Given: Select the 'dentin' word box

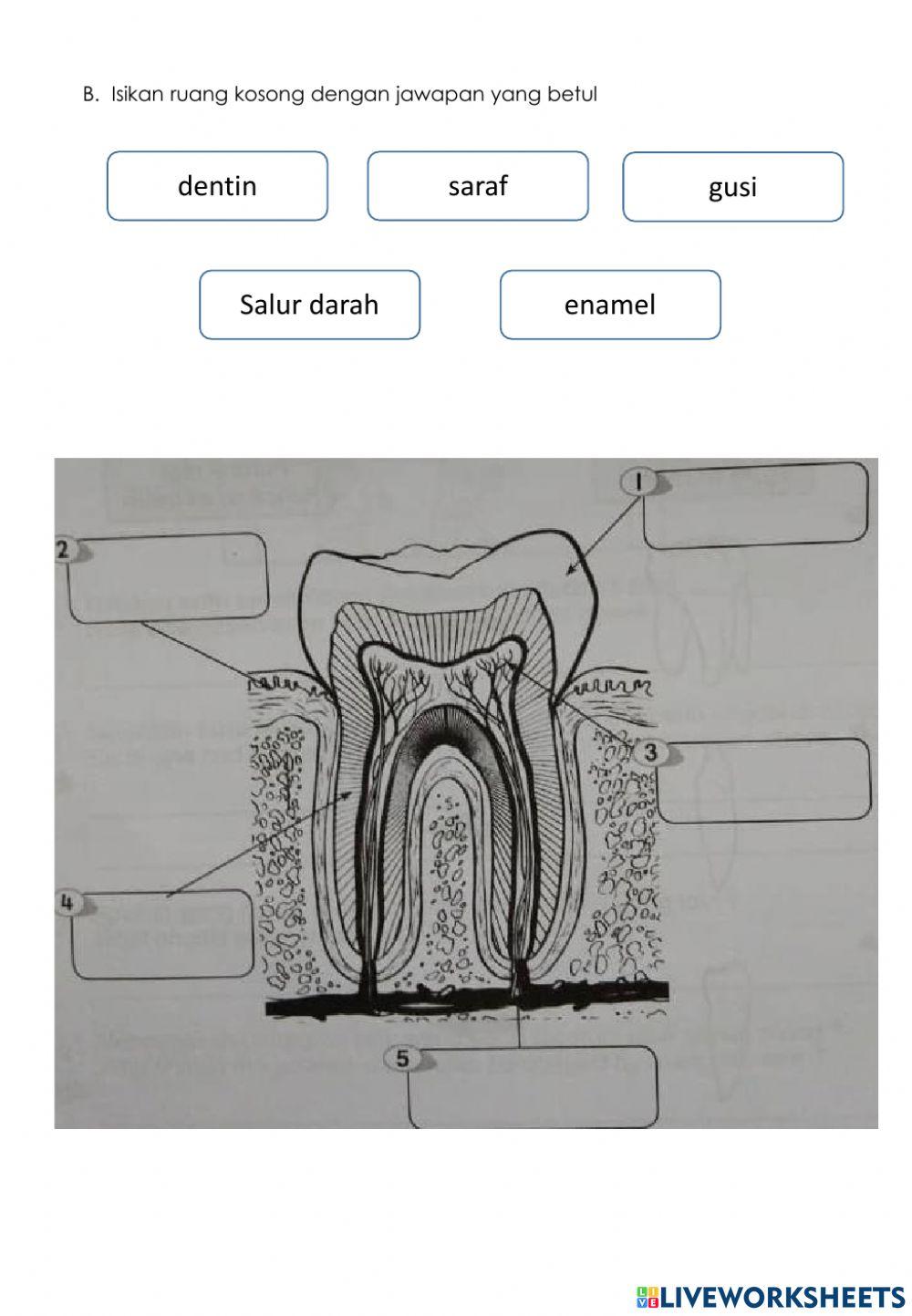Looking at the screenshot, I should pyautogui.click(x=217, y=186).
